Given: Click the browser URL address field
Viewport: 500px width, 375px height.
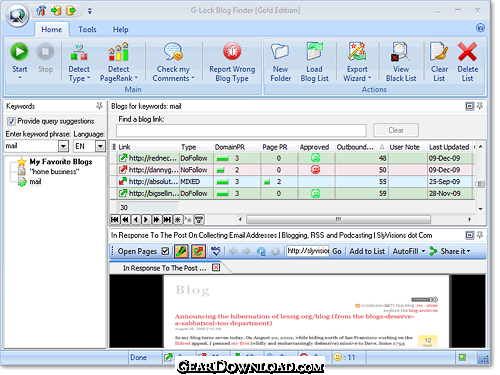Looking at the screenshot, I should click(308, 251).
